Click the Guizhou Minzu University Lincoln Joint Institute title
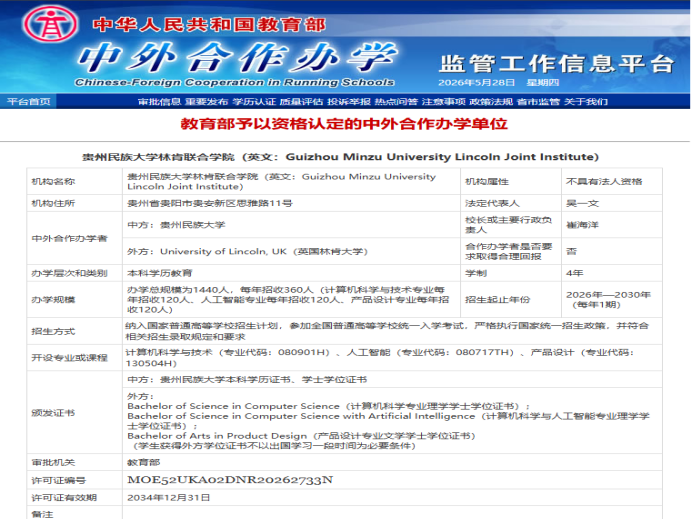This screenshot has height=519, width=692. click(340, 157)
